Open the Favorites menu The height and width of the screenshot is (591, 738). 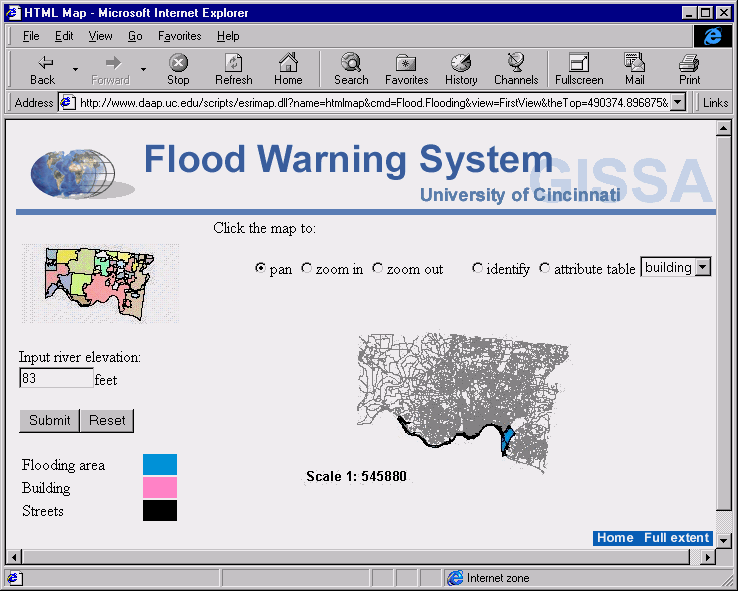(x=179, y=36)
